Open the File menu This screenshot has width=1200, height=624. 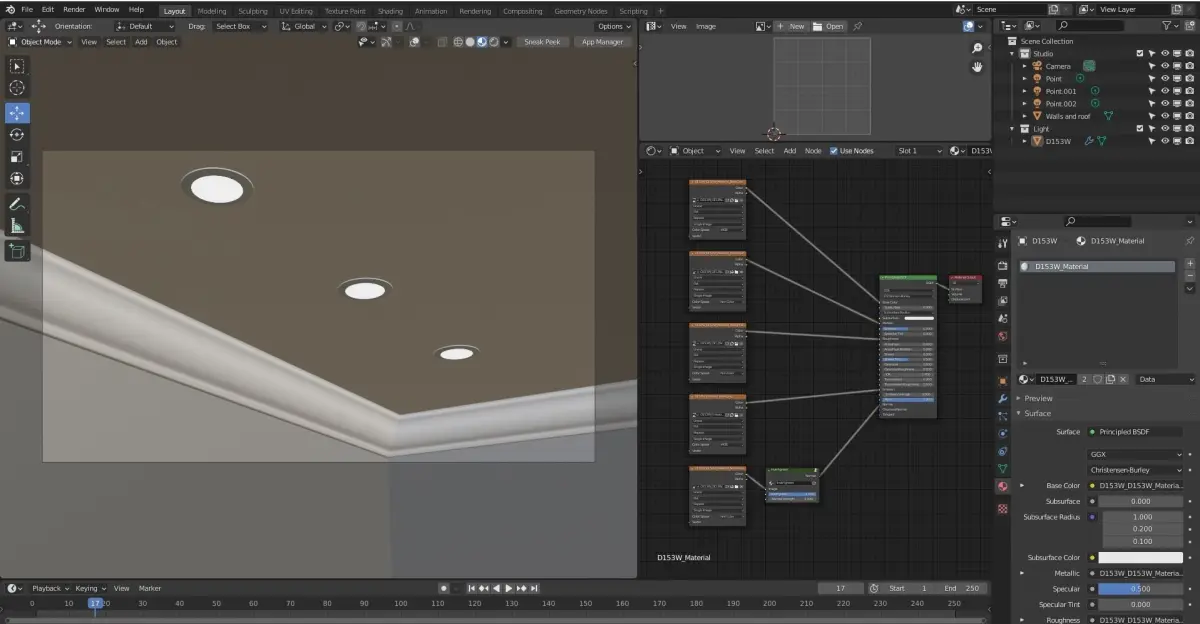click(27, 9)
